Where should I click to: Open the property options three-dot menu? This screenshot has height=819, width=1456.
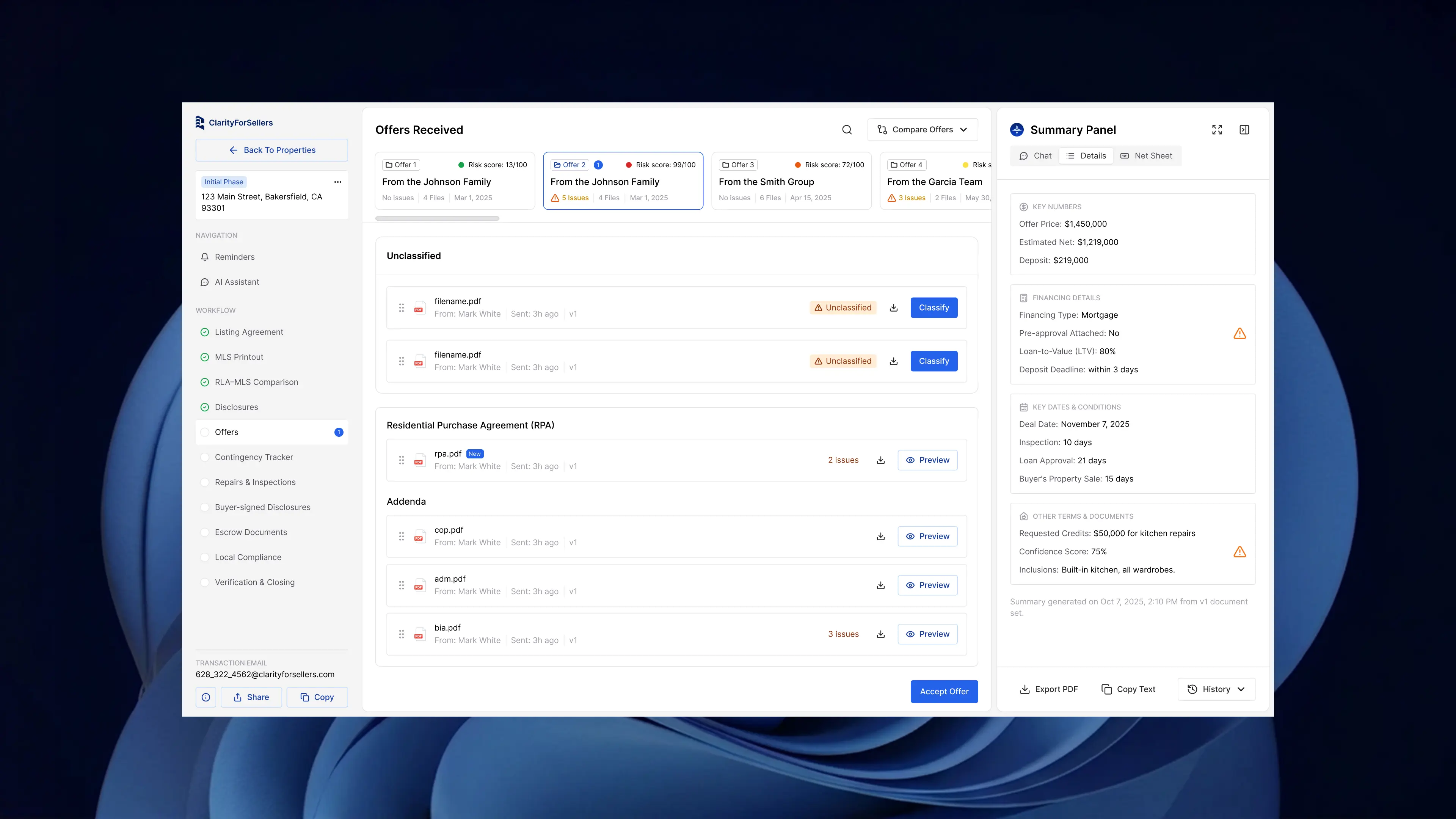(x=337, y=182)
